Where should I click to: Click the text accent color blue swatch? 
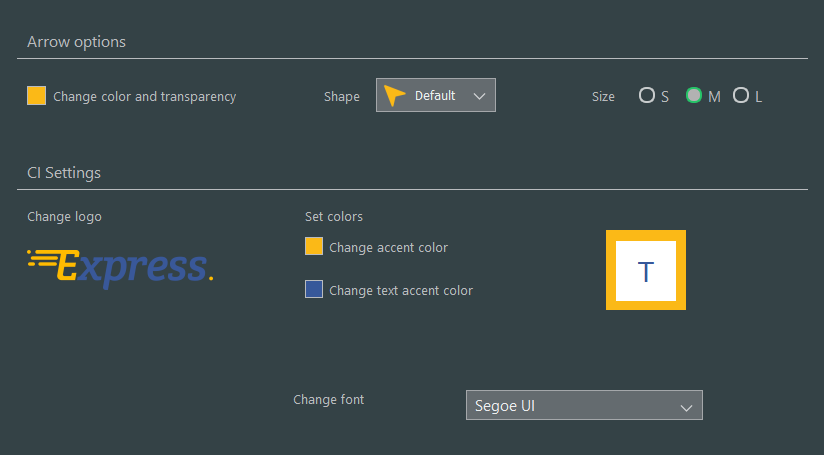(x=314, y=289)
